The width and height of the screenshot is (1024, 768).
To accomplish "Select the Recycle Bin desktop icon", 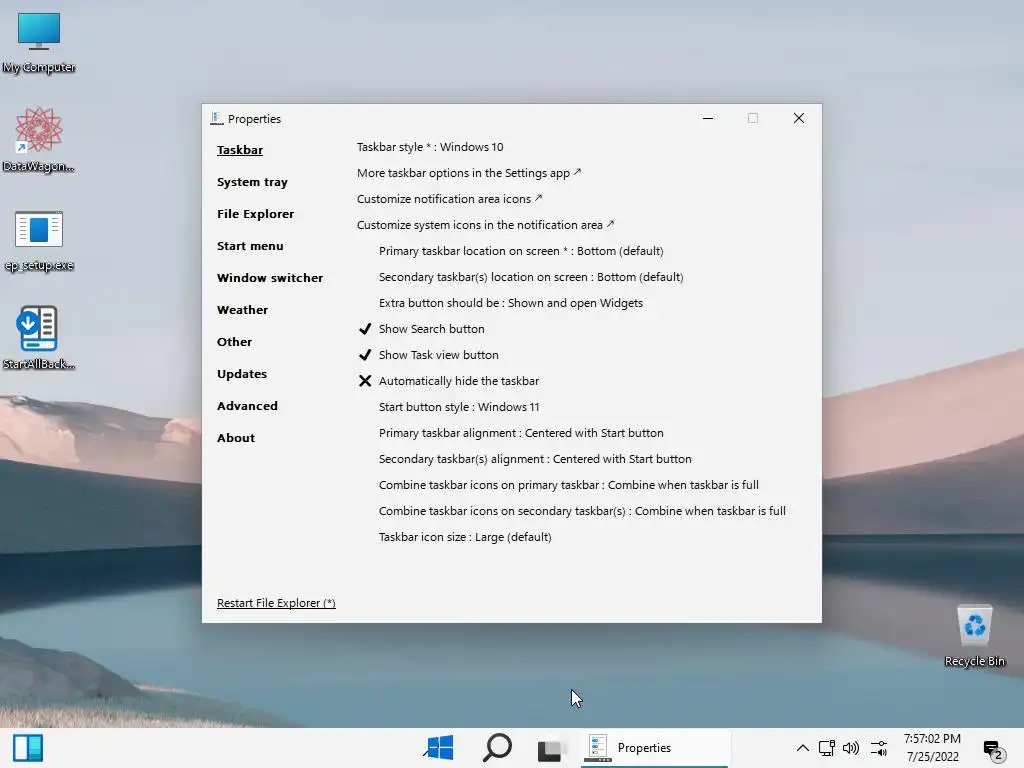I will pos(974,636).
